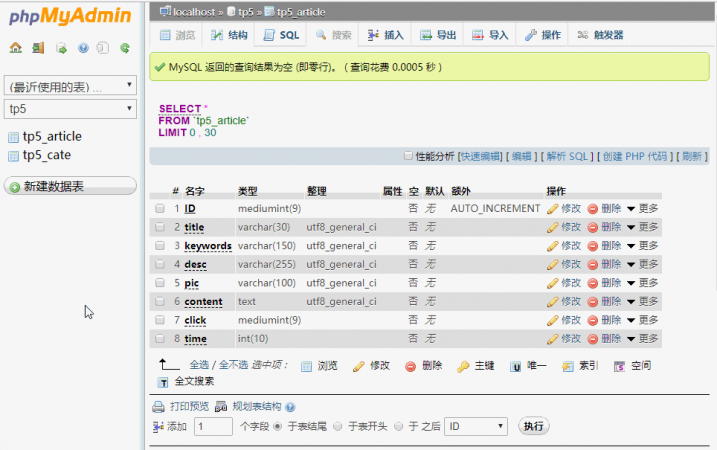Expand More options for pic row
Viewport: 717px width, 450px height.
643,283
